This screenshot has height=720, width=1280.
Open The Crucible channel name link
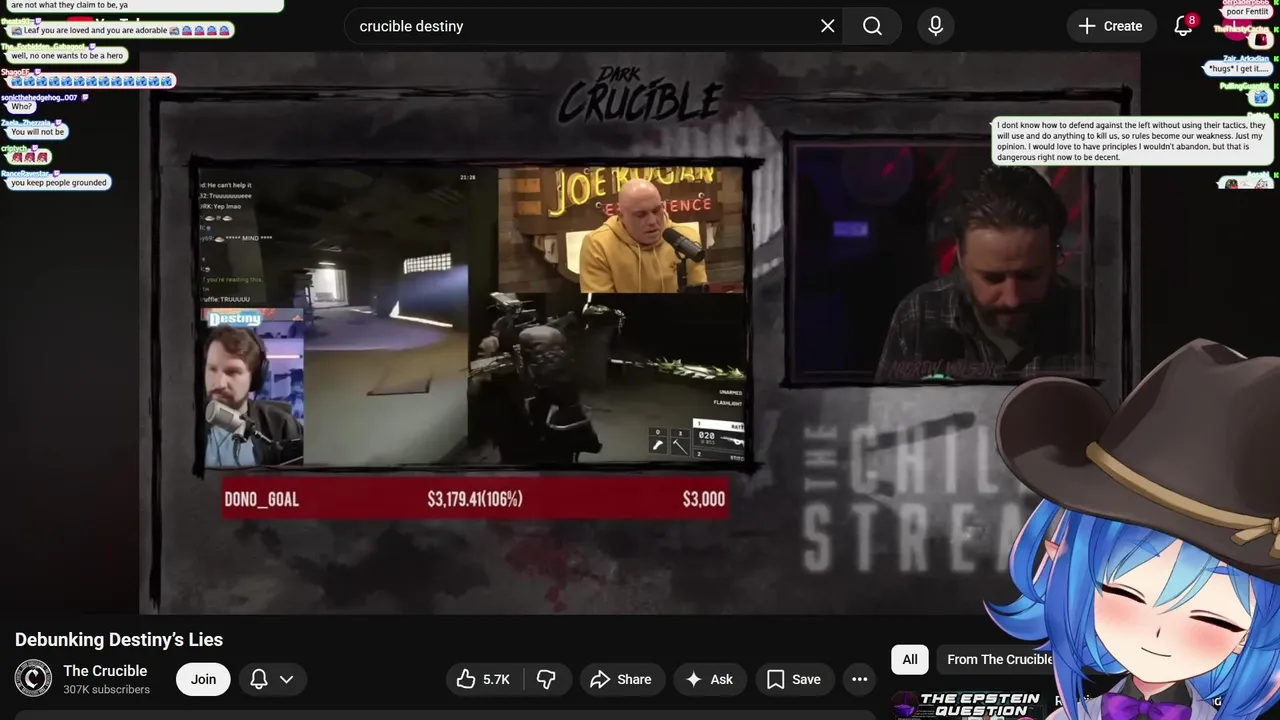105,671
